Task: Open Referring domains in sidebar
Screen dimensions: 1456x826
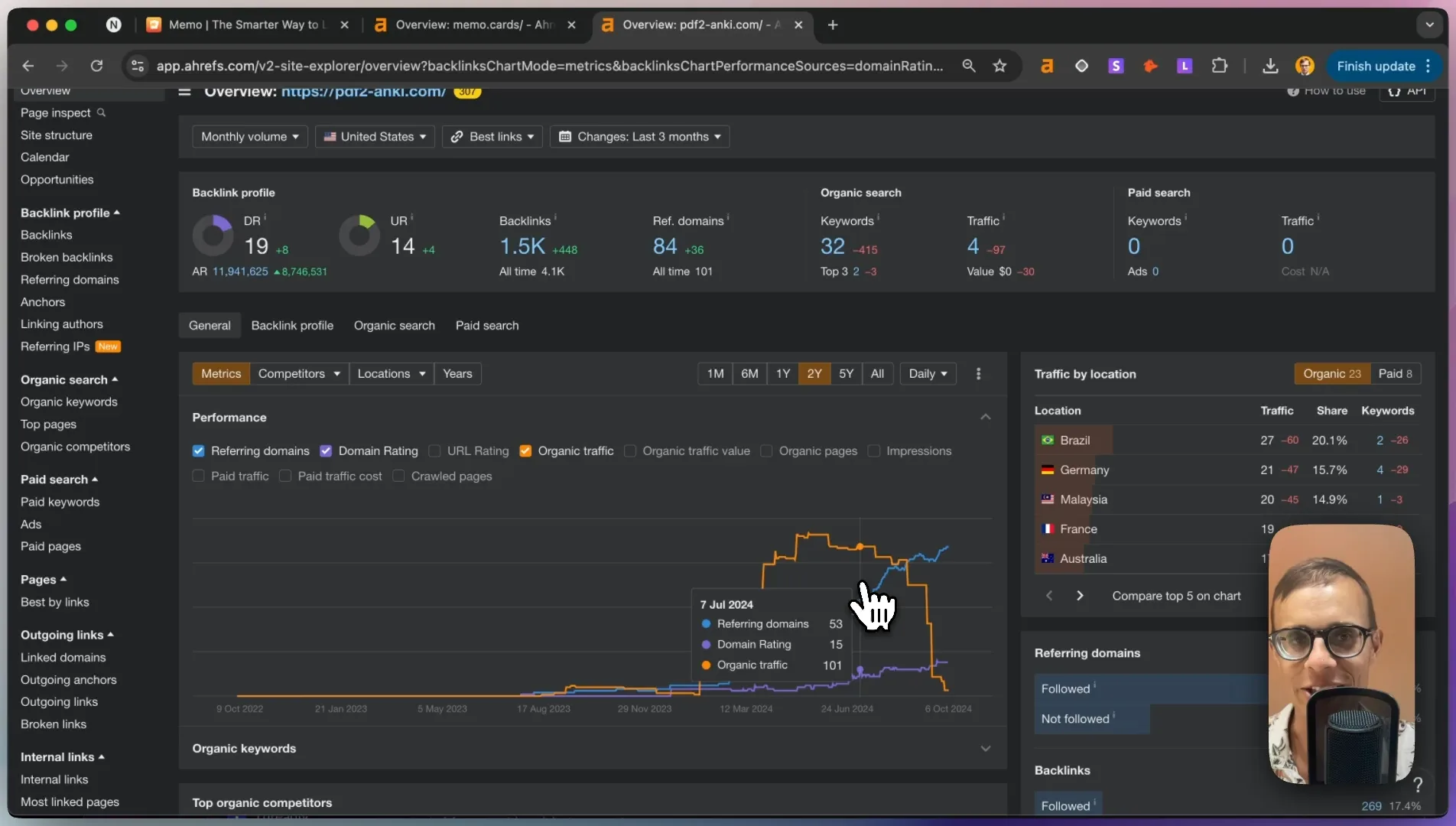Action: point(70,279)
